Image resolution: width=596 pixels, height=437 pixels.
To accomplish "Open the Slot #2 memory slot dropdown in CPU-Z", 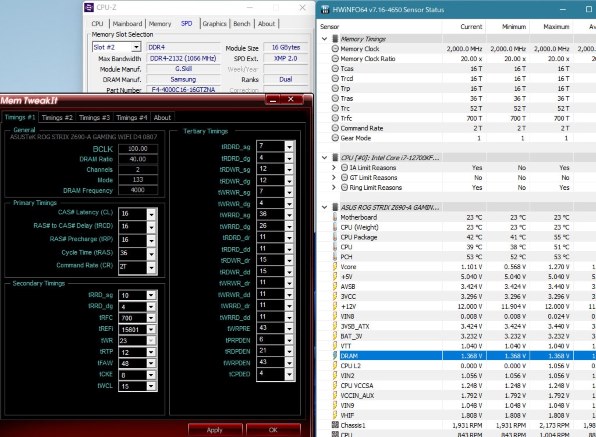I will (x=136, y=47).
